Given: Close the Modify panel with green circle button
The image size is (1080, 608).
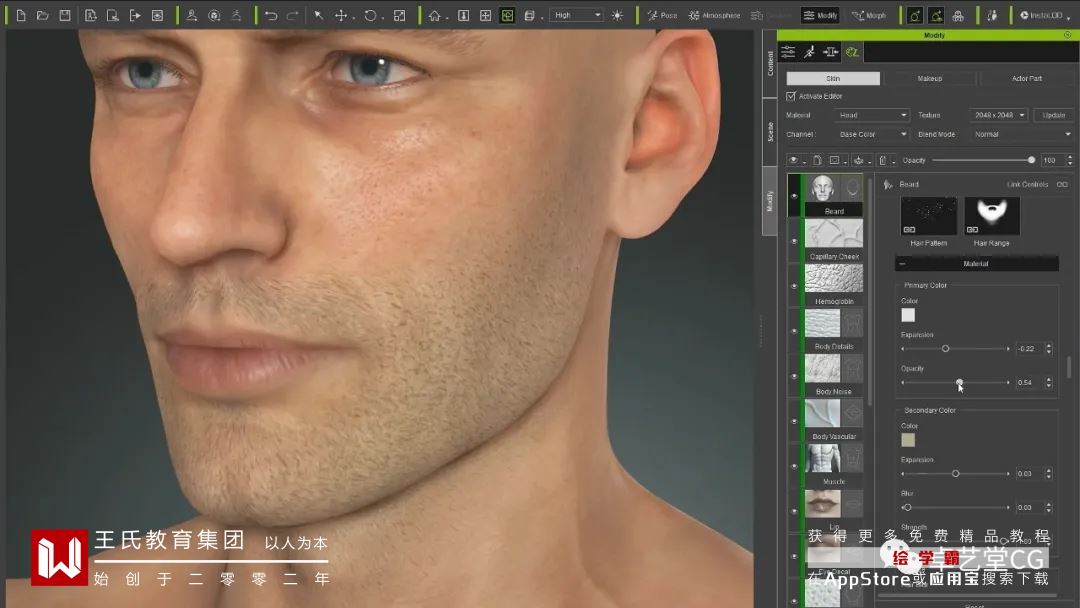Looking at the screenshot, I should [1068, 34].
